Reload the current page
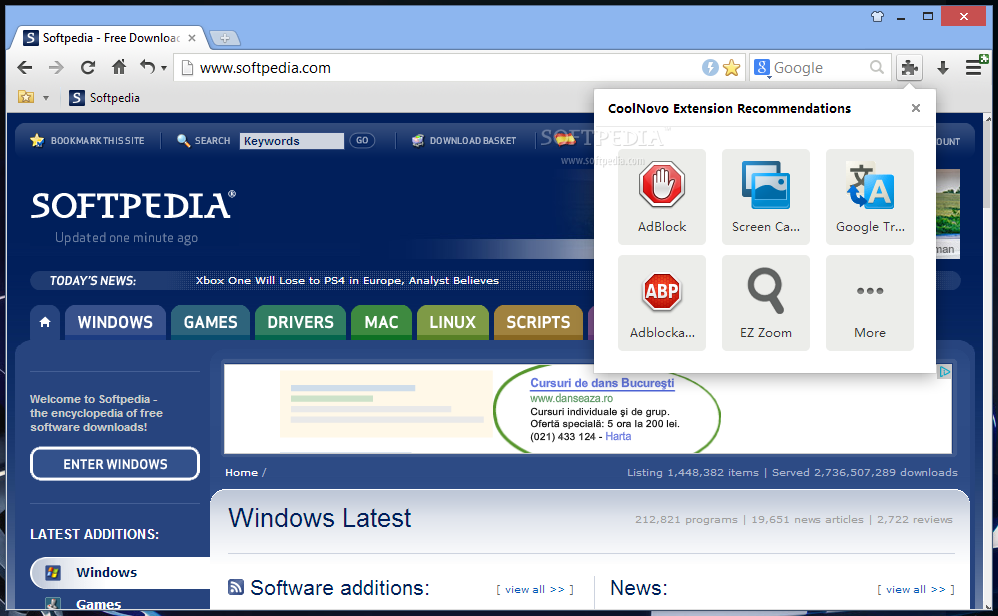This screenshot has width=998, height=616. [88, 67]
